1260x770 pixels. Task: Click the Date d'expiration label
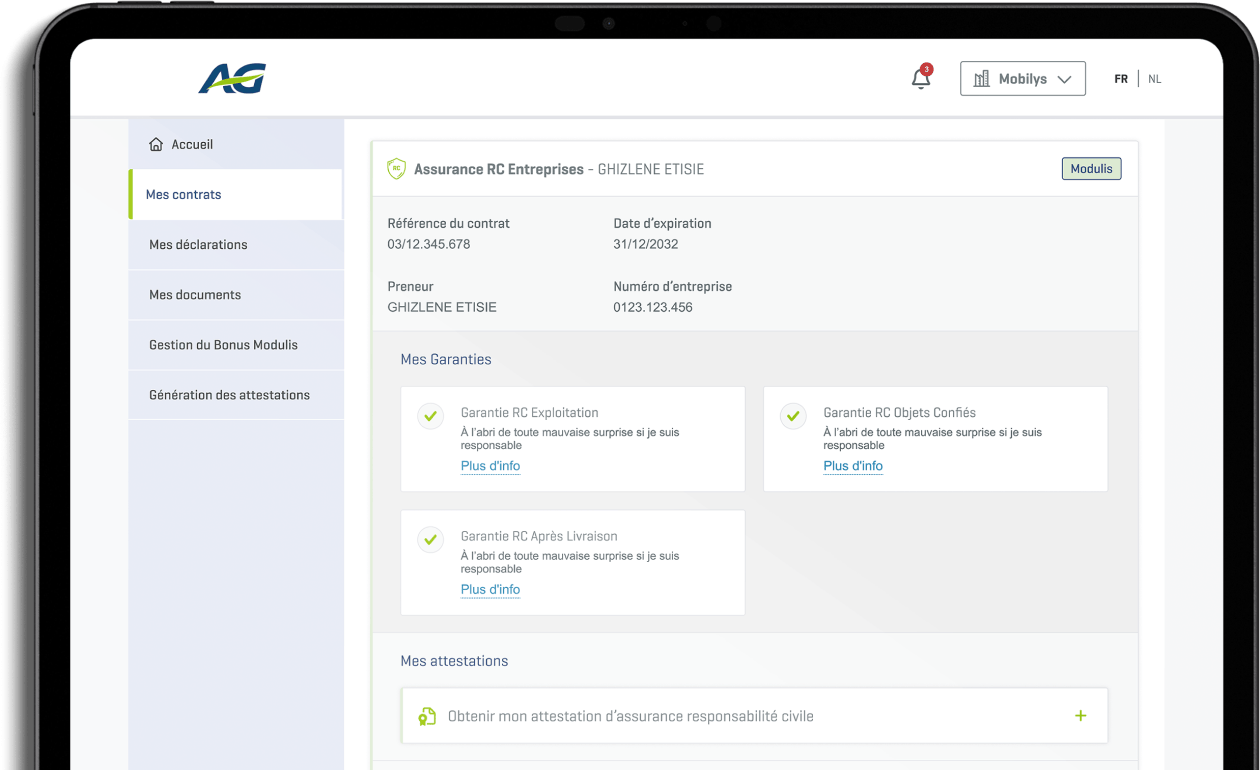click(x=663, y=224)
